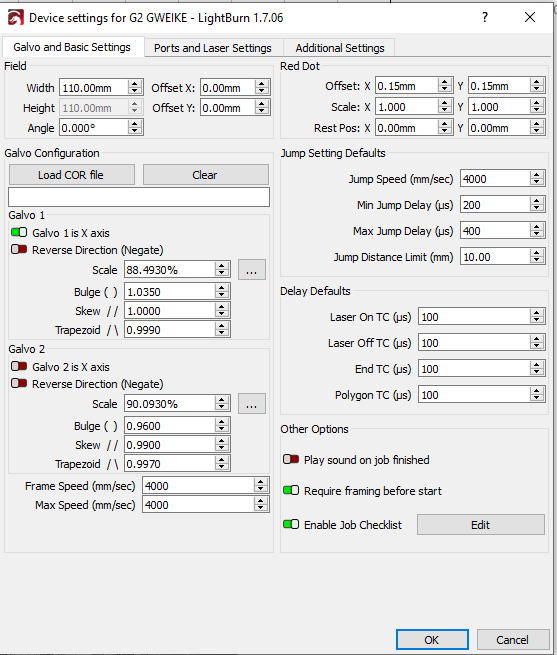Adjust Max Speed stepper arrows

click(261, 505)
